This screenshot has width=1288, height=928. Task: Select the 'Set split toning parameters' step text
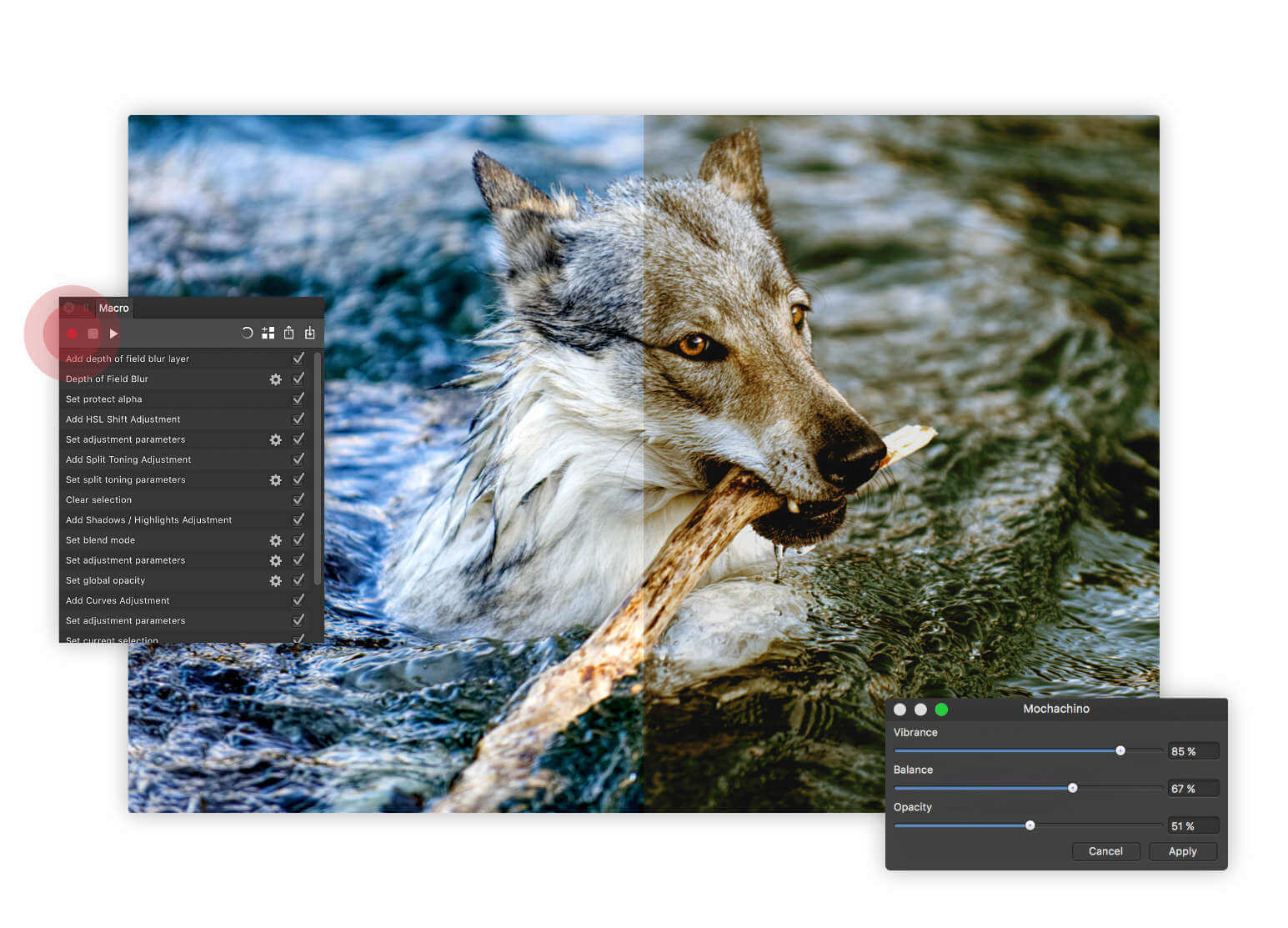[125, 479]
